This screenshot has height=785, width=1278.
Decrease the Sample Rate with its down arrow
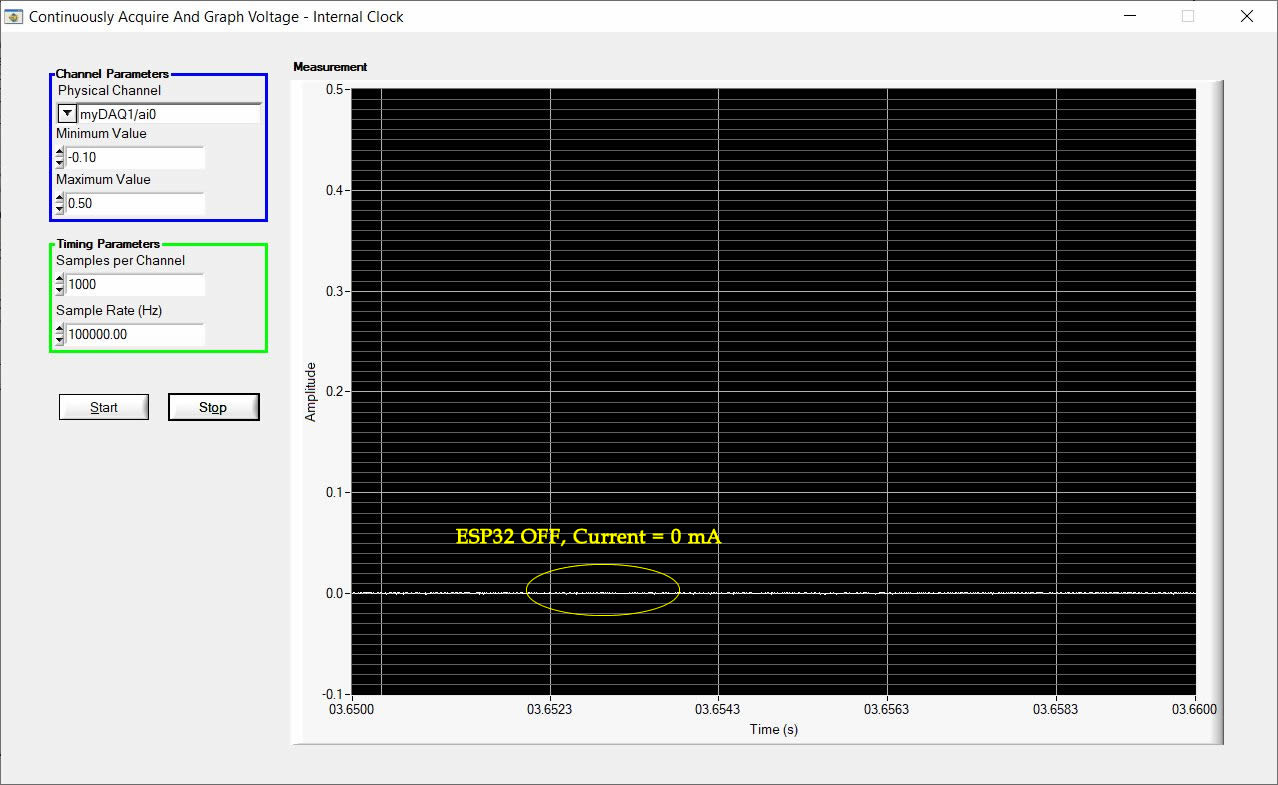tap(59, 340)
